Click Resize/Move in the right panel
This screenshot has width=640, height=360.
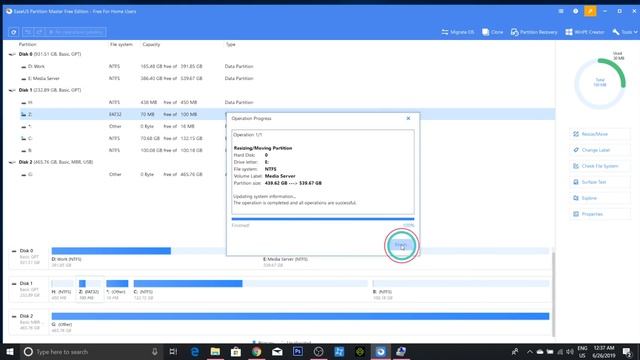pos(600,134)
